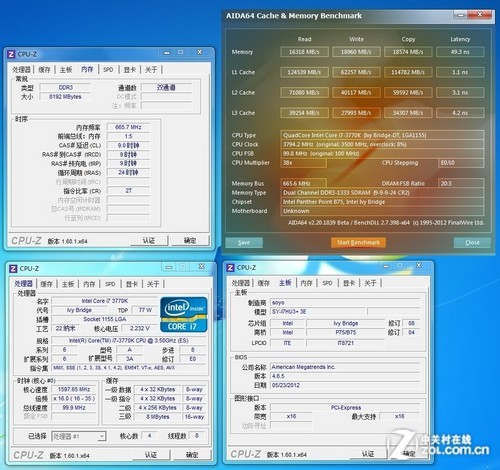
Task: Click the L2 Cache Write value 40117 MB/s
Action: [x=356, y=92]
